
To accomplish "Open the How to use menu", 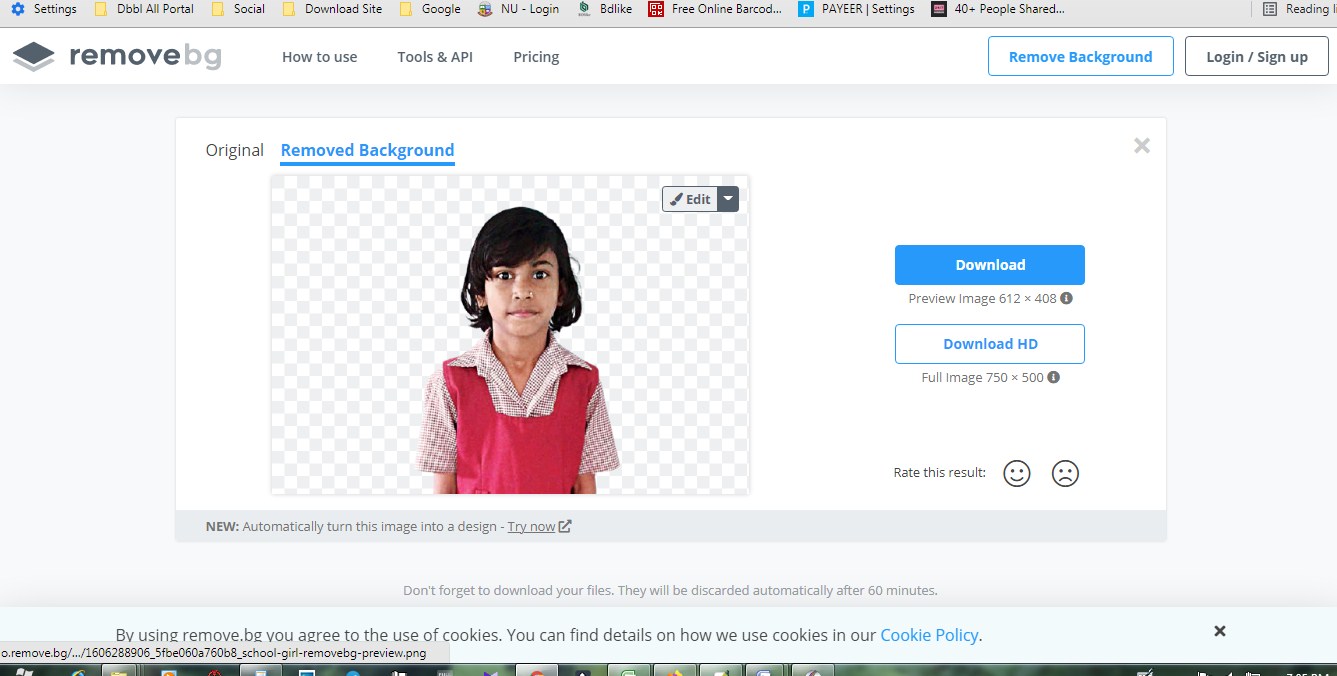I will (319, 57).
